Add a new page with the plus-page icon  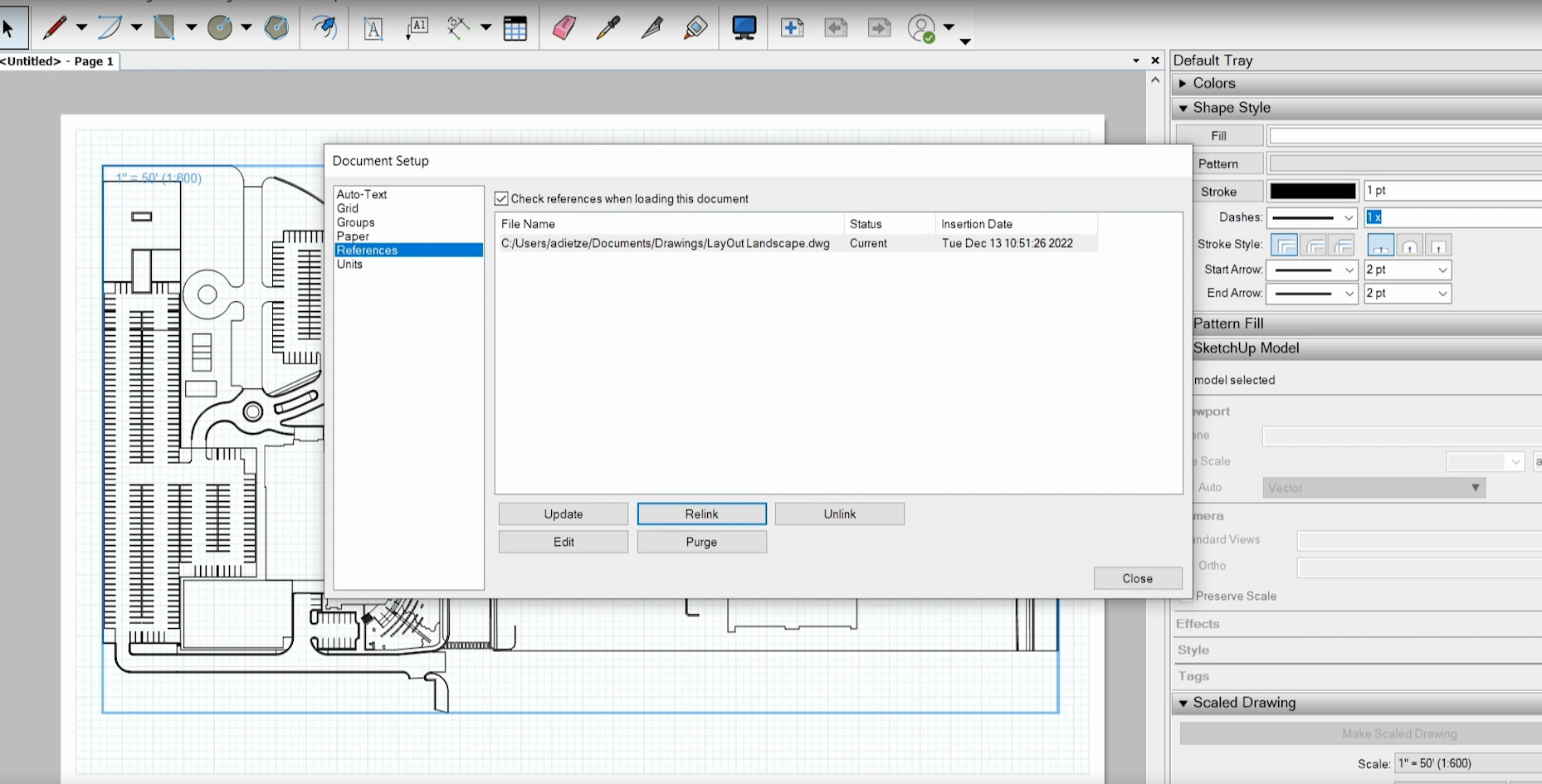point(793,27)
